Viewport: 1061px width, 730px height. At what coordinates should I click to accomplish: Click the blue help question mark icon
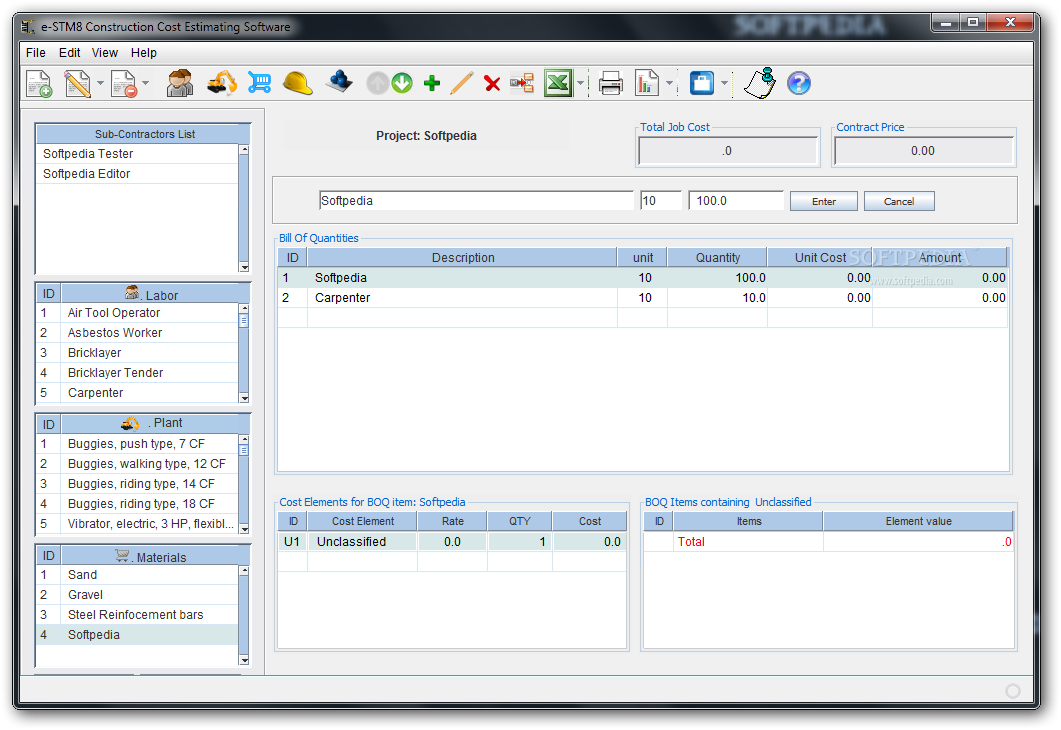(798, 83)
